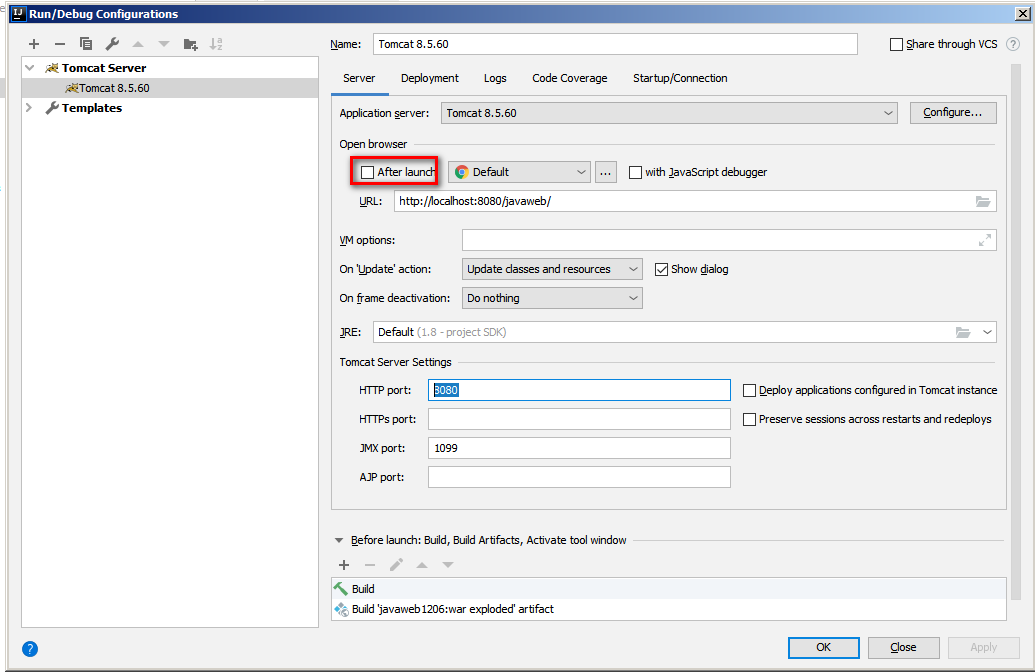Image resolution: width=1035 pixels, height=672 pixels.
Task: Select Tomcat 8.5.60 configuration in tree
Action: click(x=170, y=88)
